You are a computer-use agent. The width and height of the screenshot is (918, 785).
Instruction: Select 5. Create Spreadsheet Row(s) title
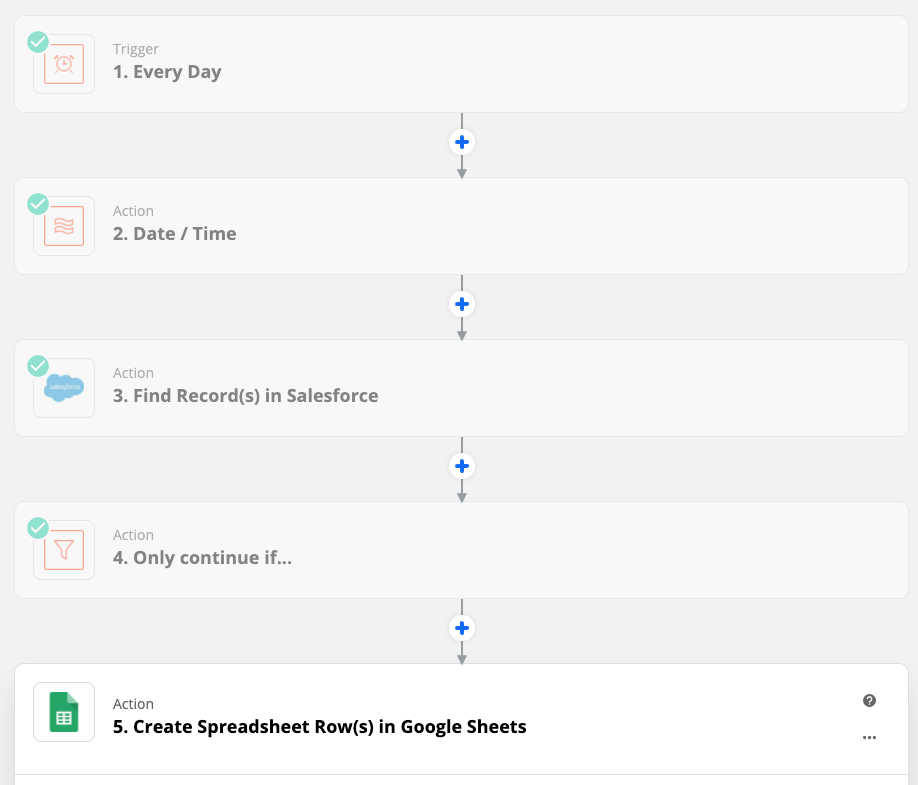click(320, 726)
